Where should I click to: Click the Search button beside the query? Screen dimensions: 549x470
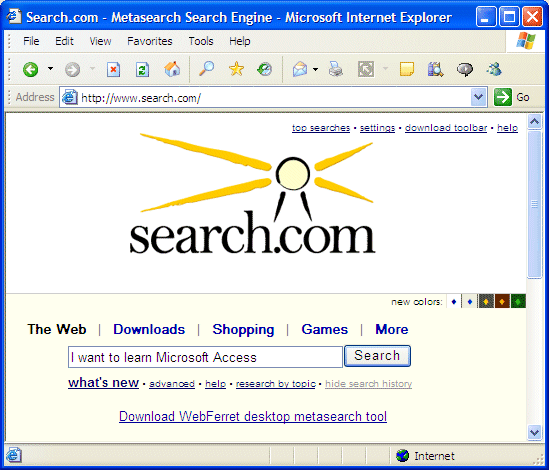[377, 356]
